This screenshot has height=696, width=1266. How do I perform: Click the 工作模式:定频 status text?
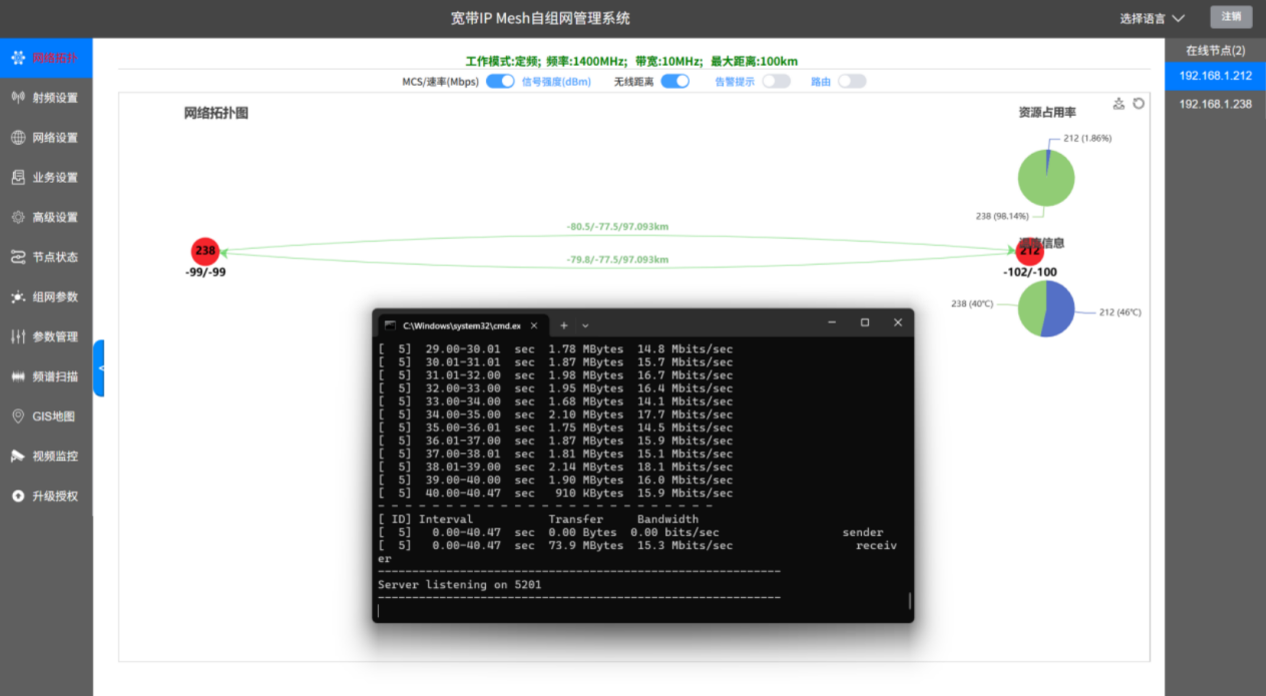(x=503, y=61)
